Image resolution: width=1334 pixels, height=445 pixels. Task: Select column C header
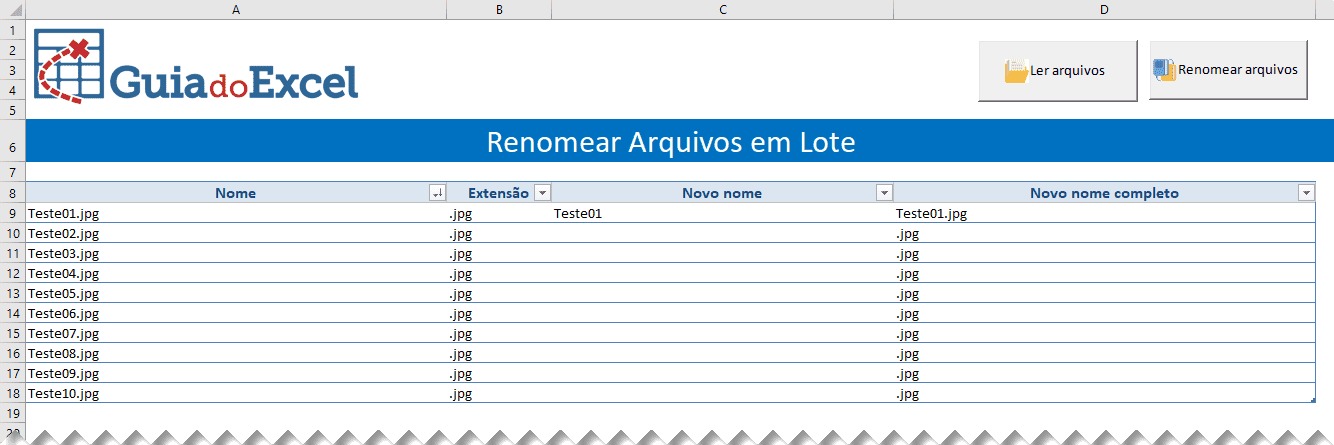[722, 9]
